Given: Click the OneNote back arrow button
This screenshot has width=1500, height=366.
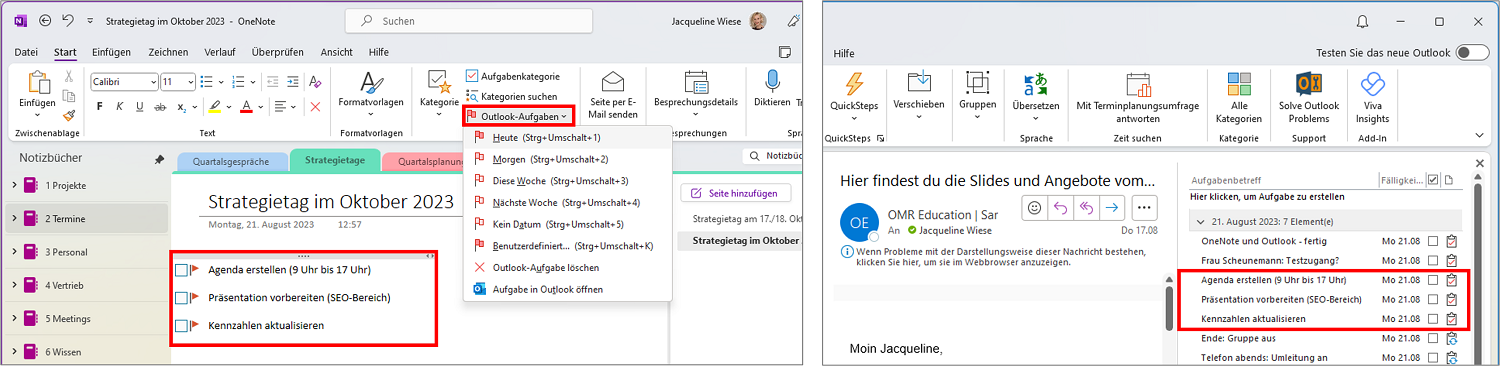Looking at the screenshot, I should click(44, 20).
